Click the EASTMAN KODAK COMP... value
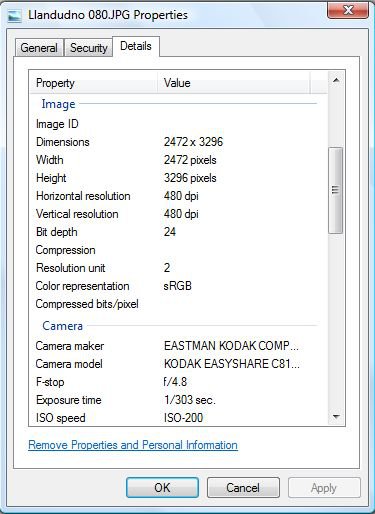 [x=231, y=346]
